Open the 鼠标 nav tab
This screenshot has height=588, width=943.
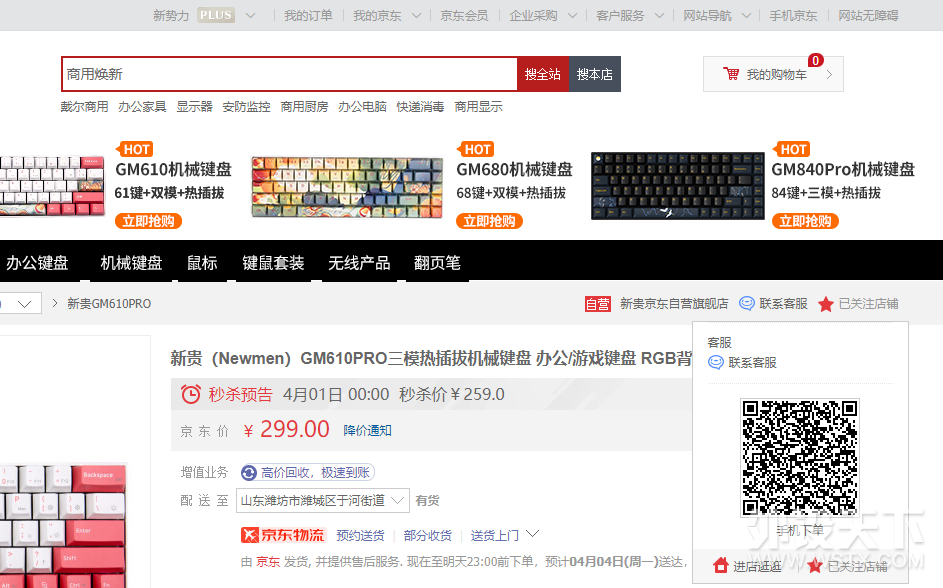point(202,263)
